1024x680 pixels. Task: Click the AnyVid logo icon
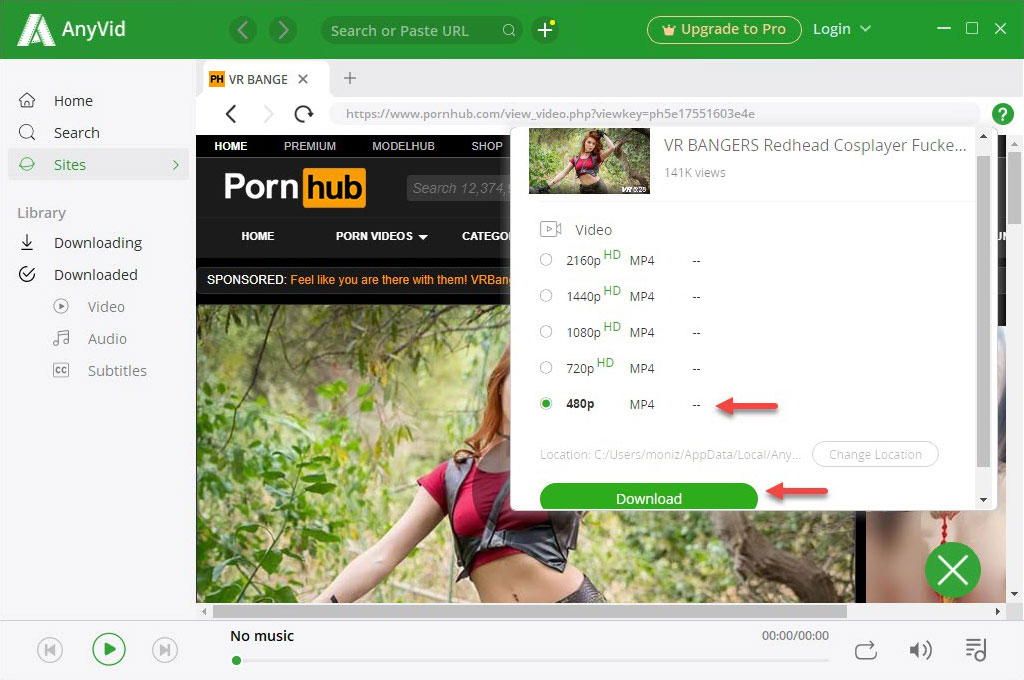[x=35, y=29]
